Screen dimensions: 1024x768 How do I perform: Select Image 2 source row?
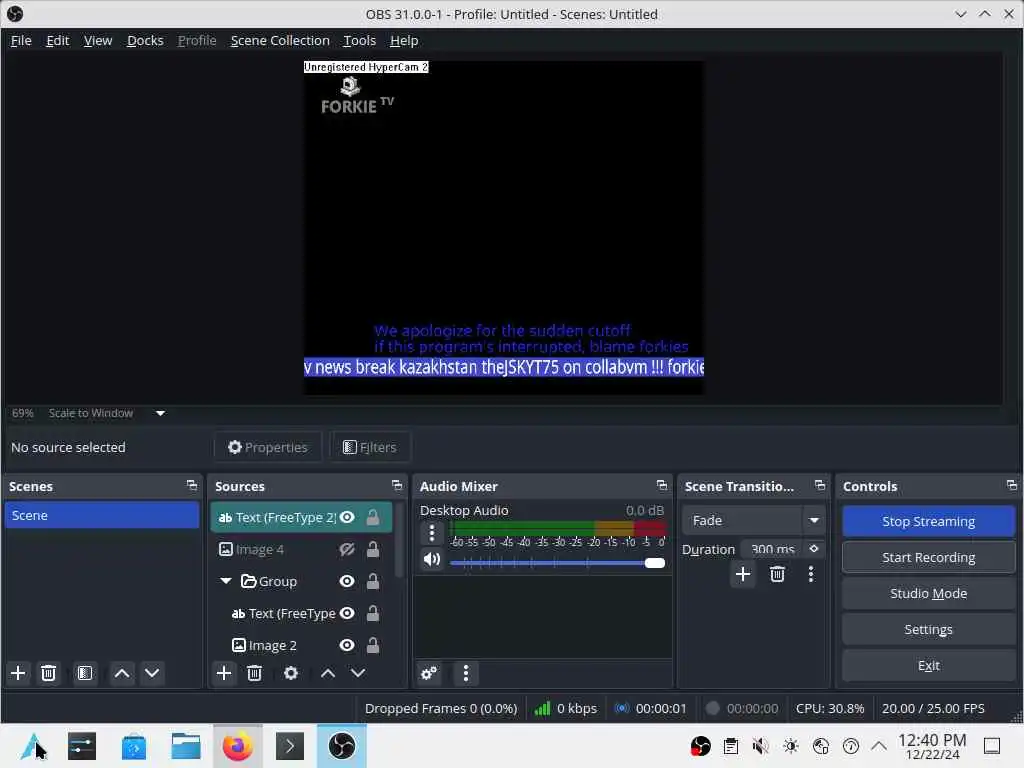click(302, 645)
